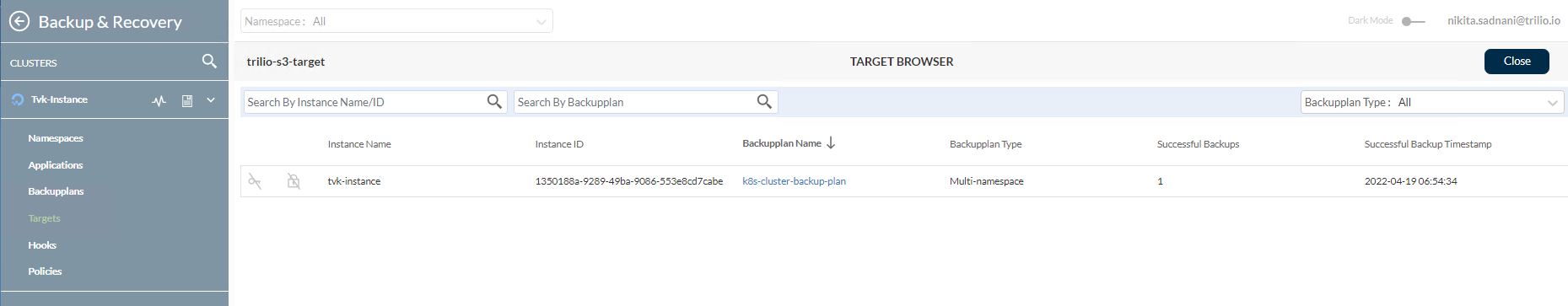
Task: Click the CLUSTERS heading label
Action: click(34, 63)
